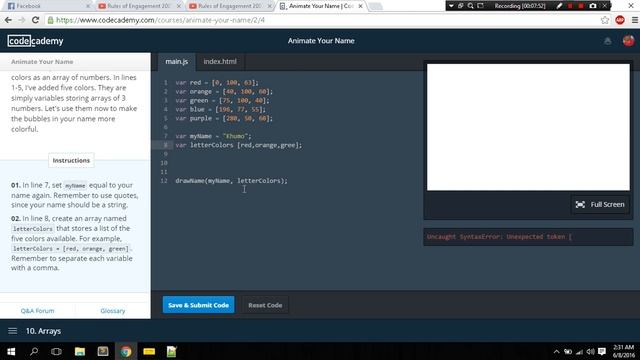Click the browser forward arrow
Image resolution: width=640 pixels, height=360 pixels.
click(x=22, y=20)
